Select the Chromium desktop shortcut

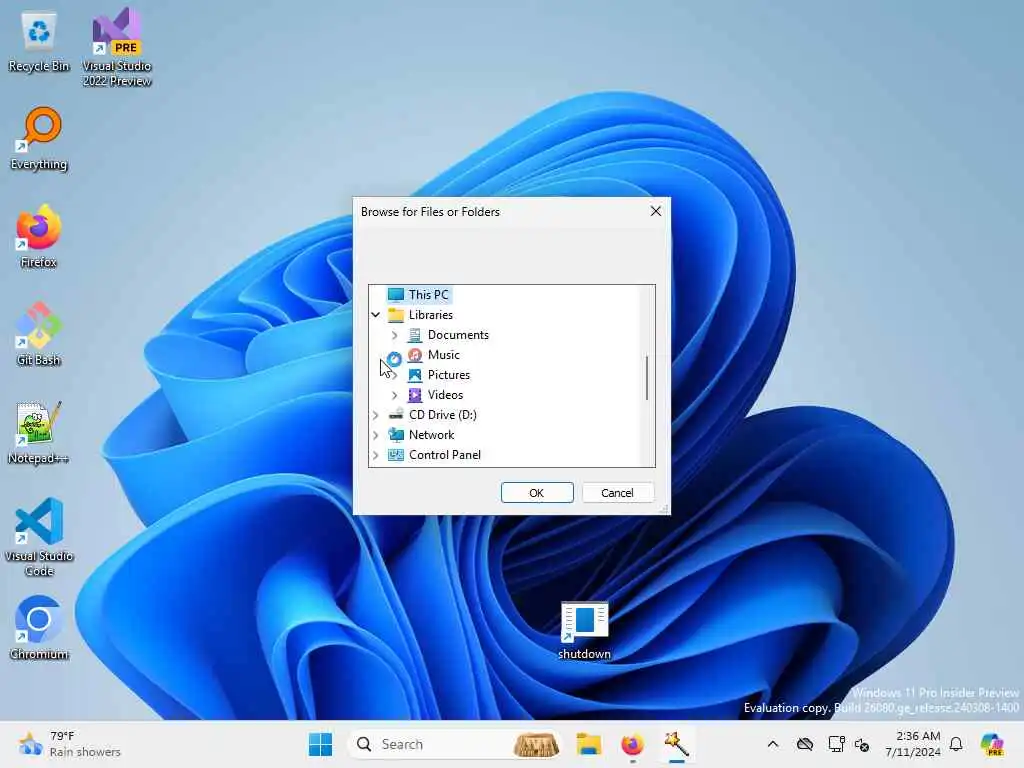coord(39,629)
